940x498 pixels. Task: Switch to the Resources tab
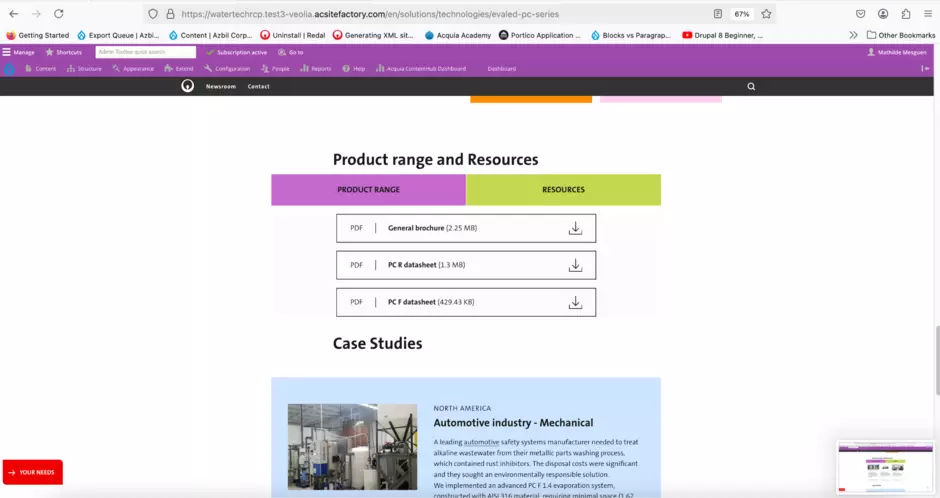tap(563, 189)
